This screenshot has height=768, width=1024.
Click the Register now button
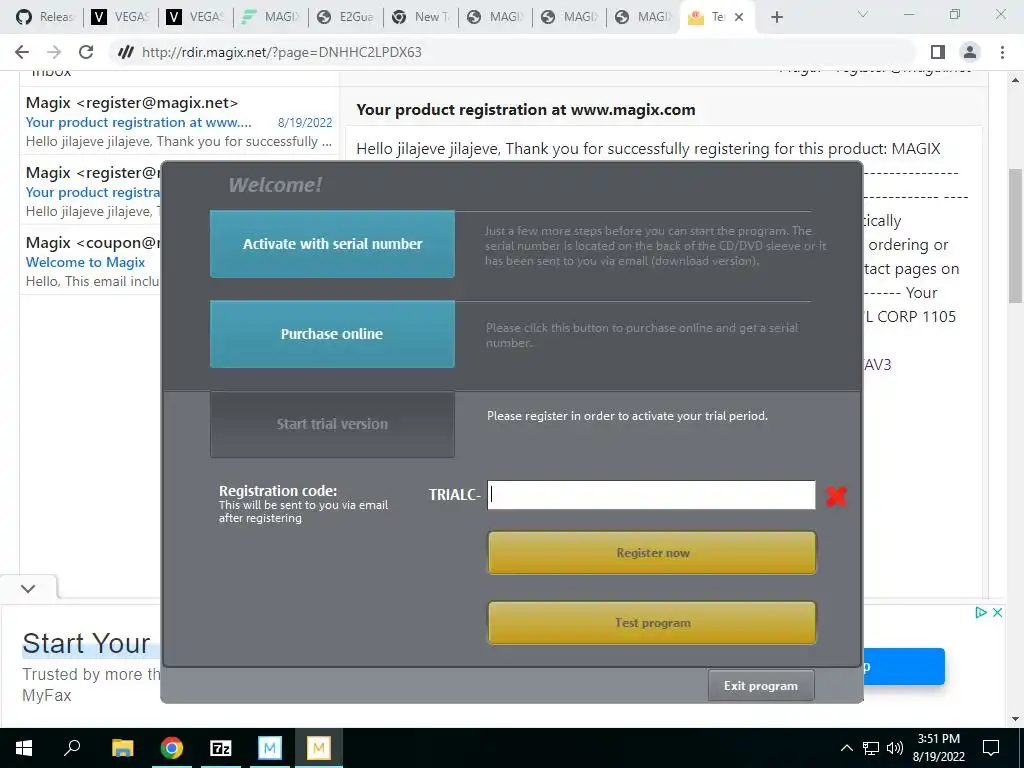tap(652, 553)
